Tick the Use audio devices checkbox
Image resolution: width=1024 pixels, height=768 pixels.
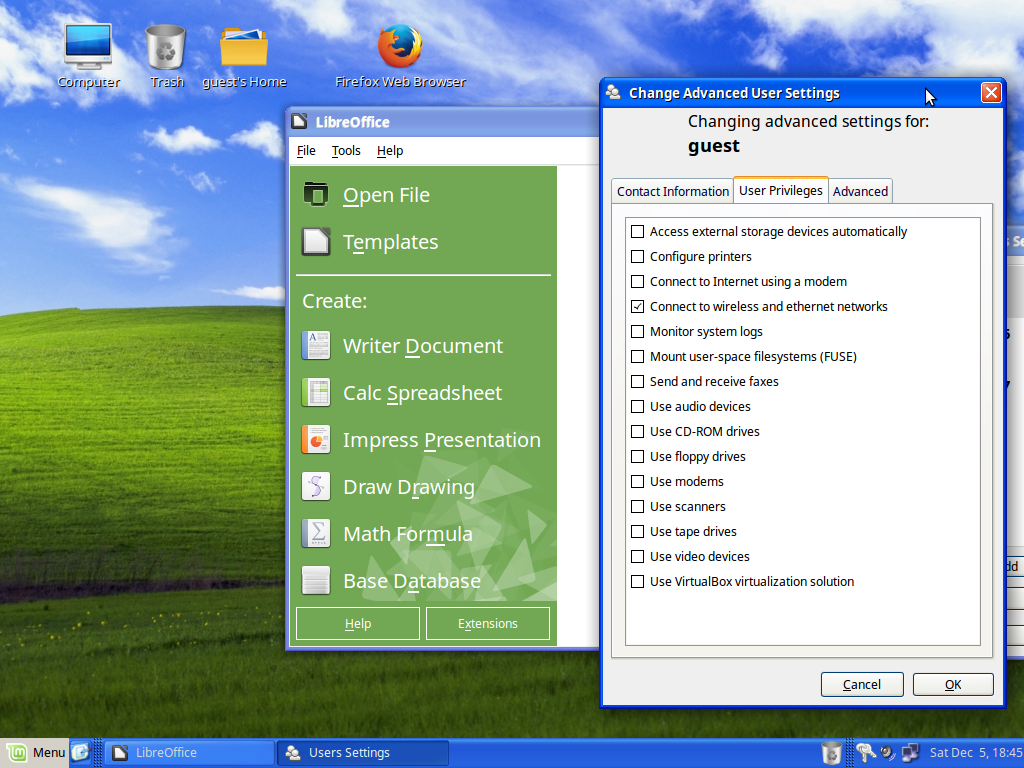[x=638, y=407]
